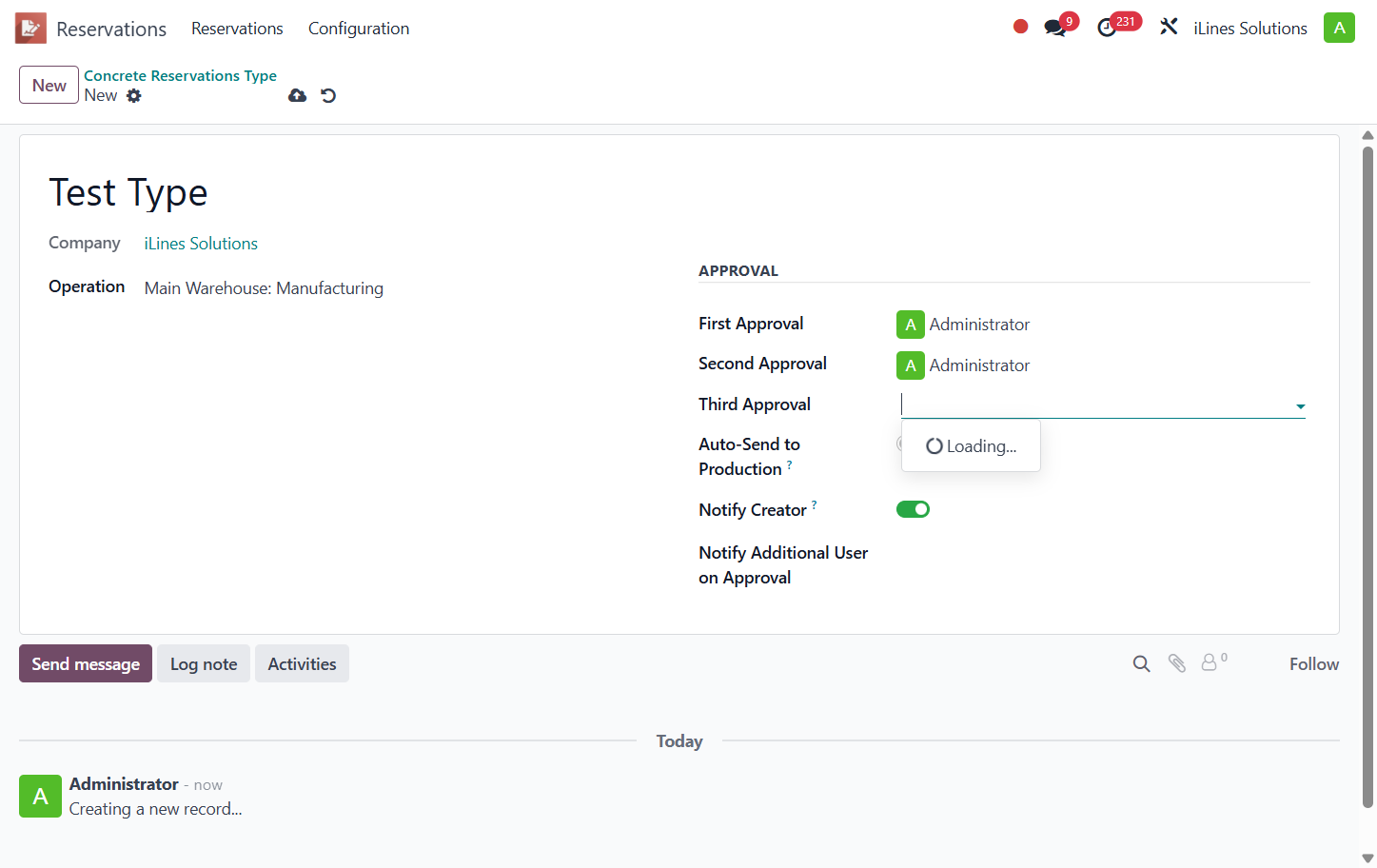This screenshot has width=1377, height=868.
Task: Click the Administrator author name in chatter
Action: click(124, 783)
